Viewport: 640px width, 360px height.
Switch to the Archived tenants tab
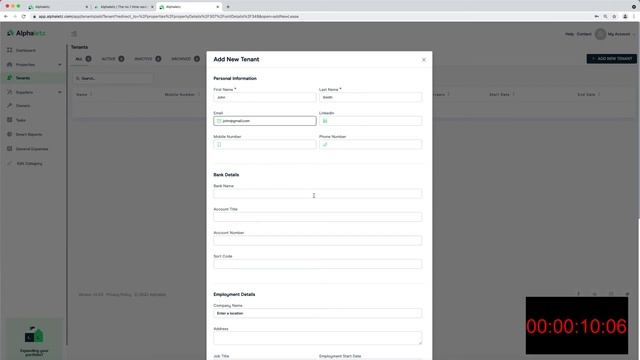(186, 59)
